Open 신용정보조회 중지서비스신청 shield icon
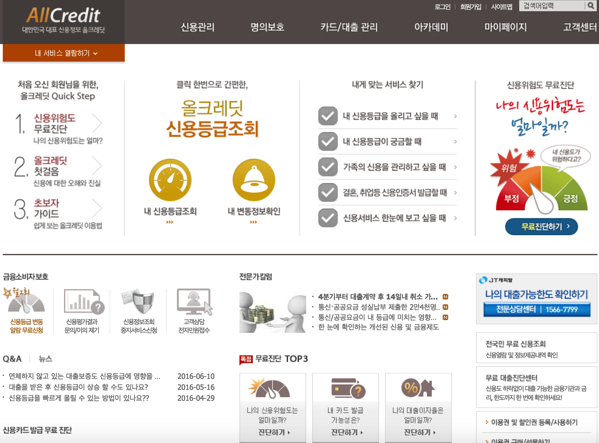This screenshot has height=443, width=599. pos(138,302)
